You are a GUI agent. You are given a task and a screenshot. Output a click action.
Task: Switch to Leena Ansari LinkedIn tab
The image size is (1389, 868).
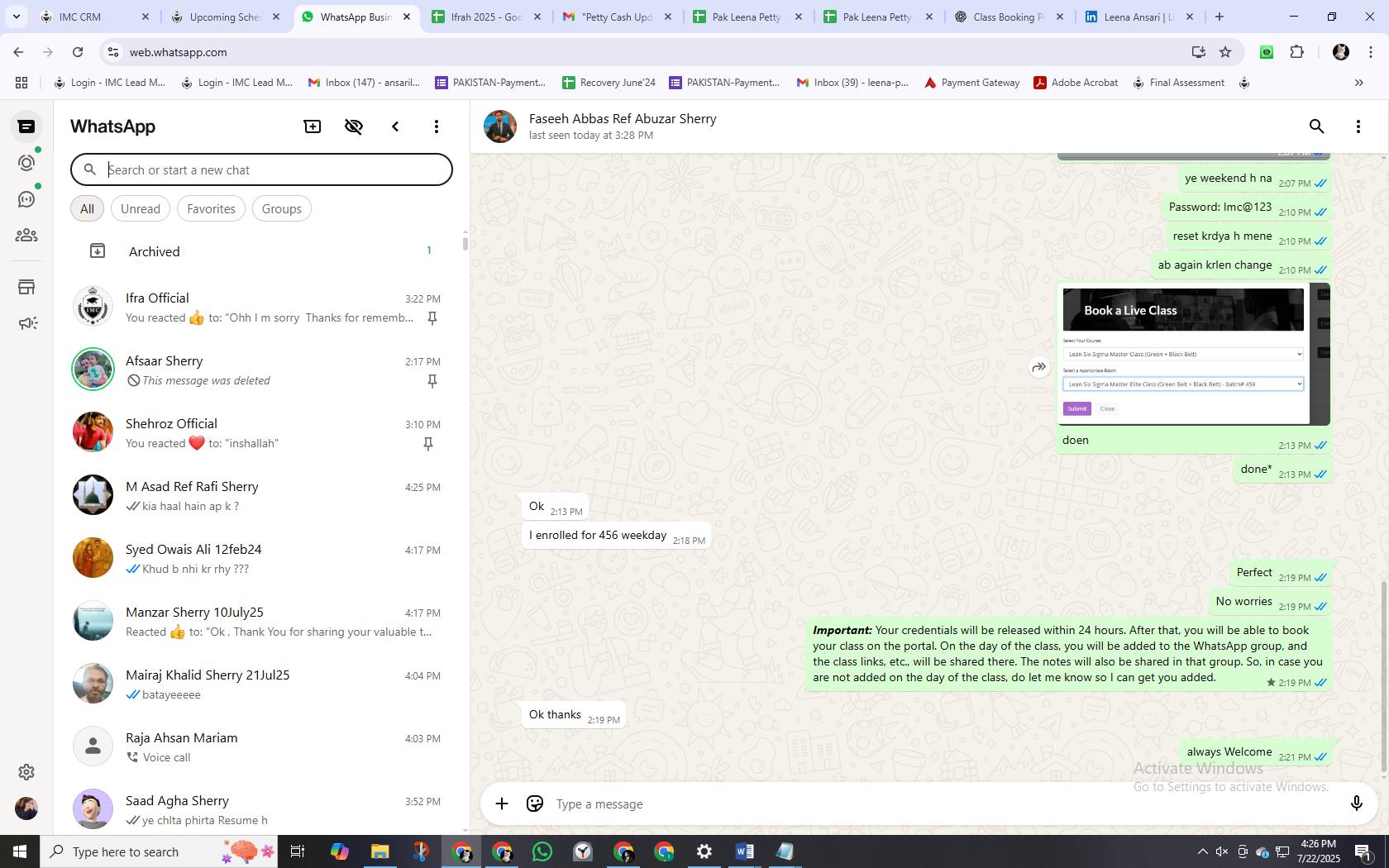click(1140, 17)
